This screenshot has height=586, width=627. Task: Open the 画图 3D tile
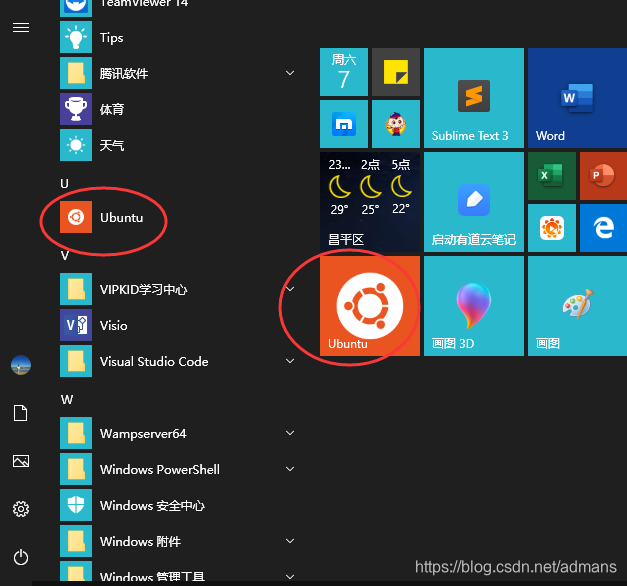[x=474, y=306]
